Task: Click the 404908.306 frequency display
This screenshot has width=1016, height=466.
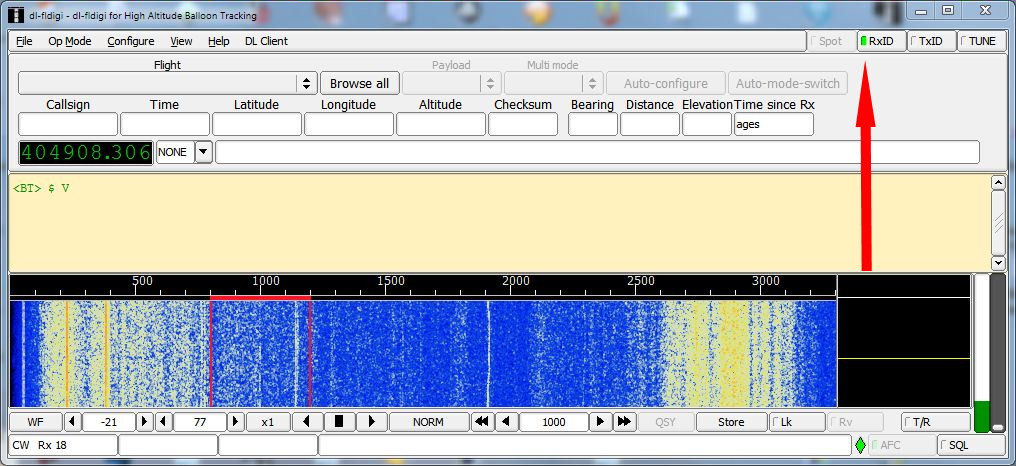Action: click(x=86, y=152)
